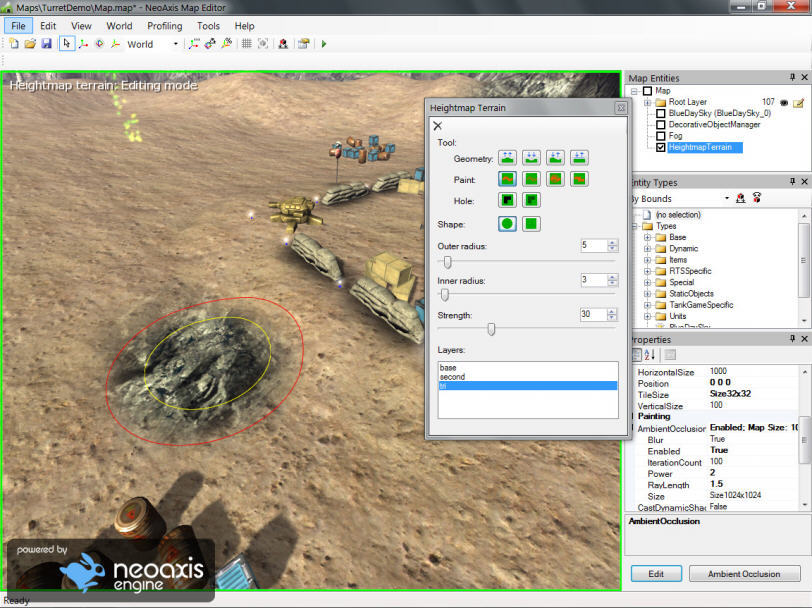Screen dimensions: 812x608
Task: Open the By Bounds dropdown
Action: pyautogui.click(x=727, y=198)
